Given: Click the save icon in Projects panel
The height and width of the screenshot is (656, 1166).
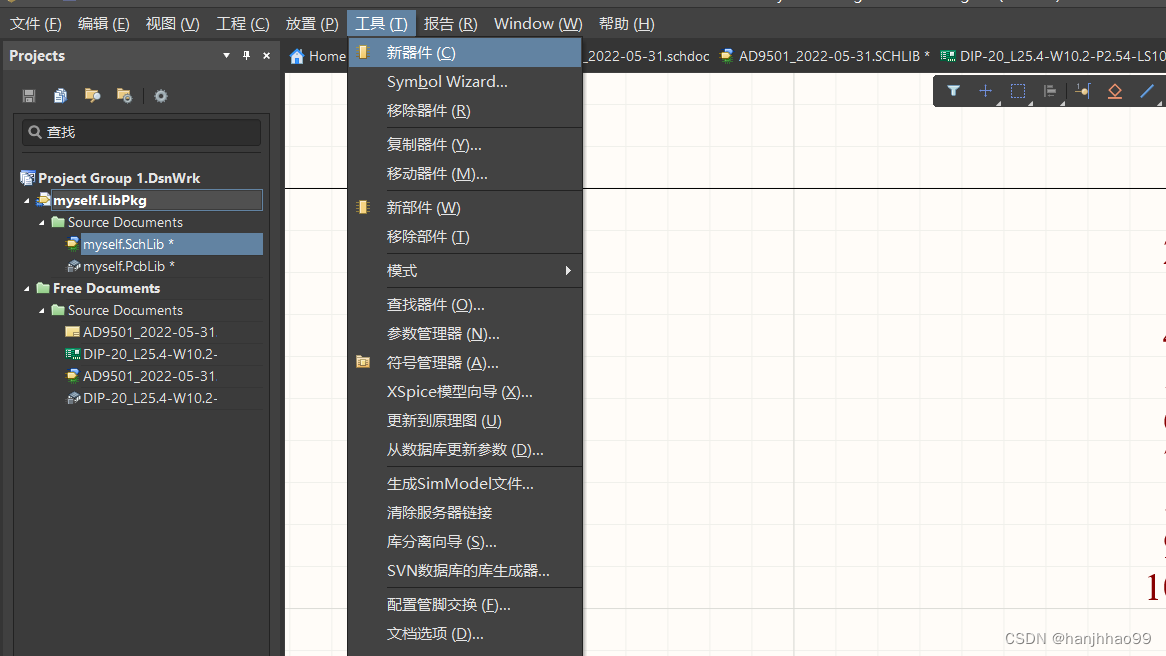Looking at the screenshot, I should point(29,96).
